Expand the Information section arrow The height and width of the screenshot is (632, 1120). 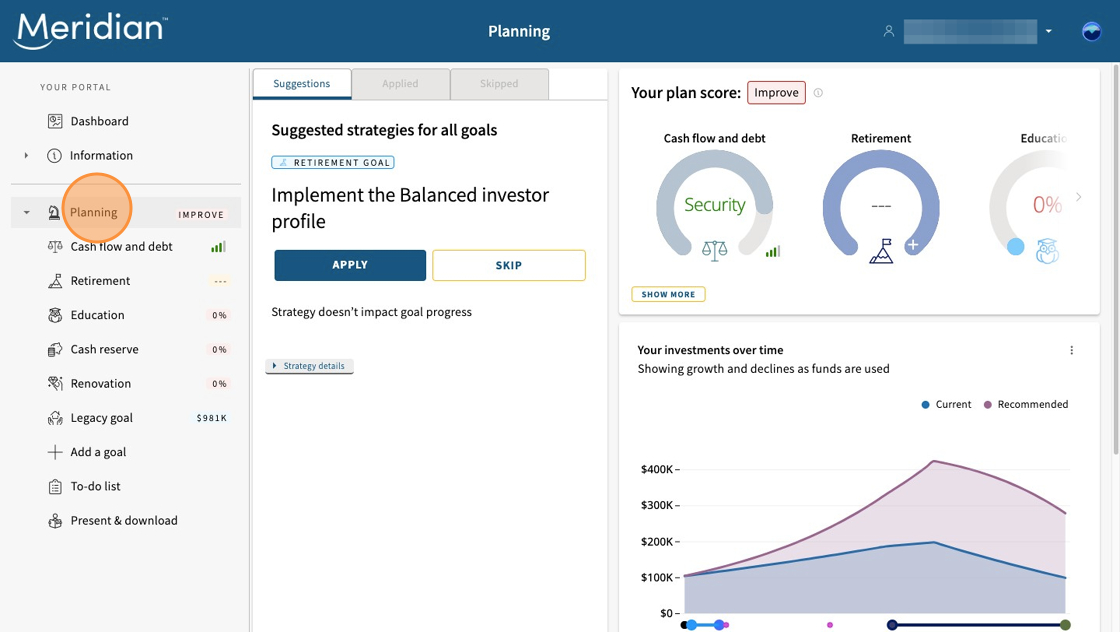26,156
